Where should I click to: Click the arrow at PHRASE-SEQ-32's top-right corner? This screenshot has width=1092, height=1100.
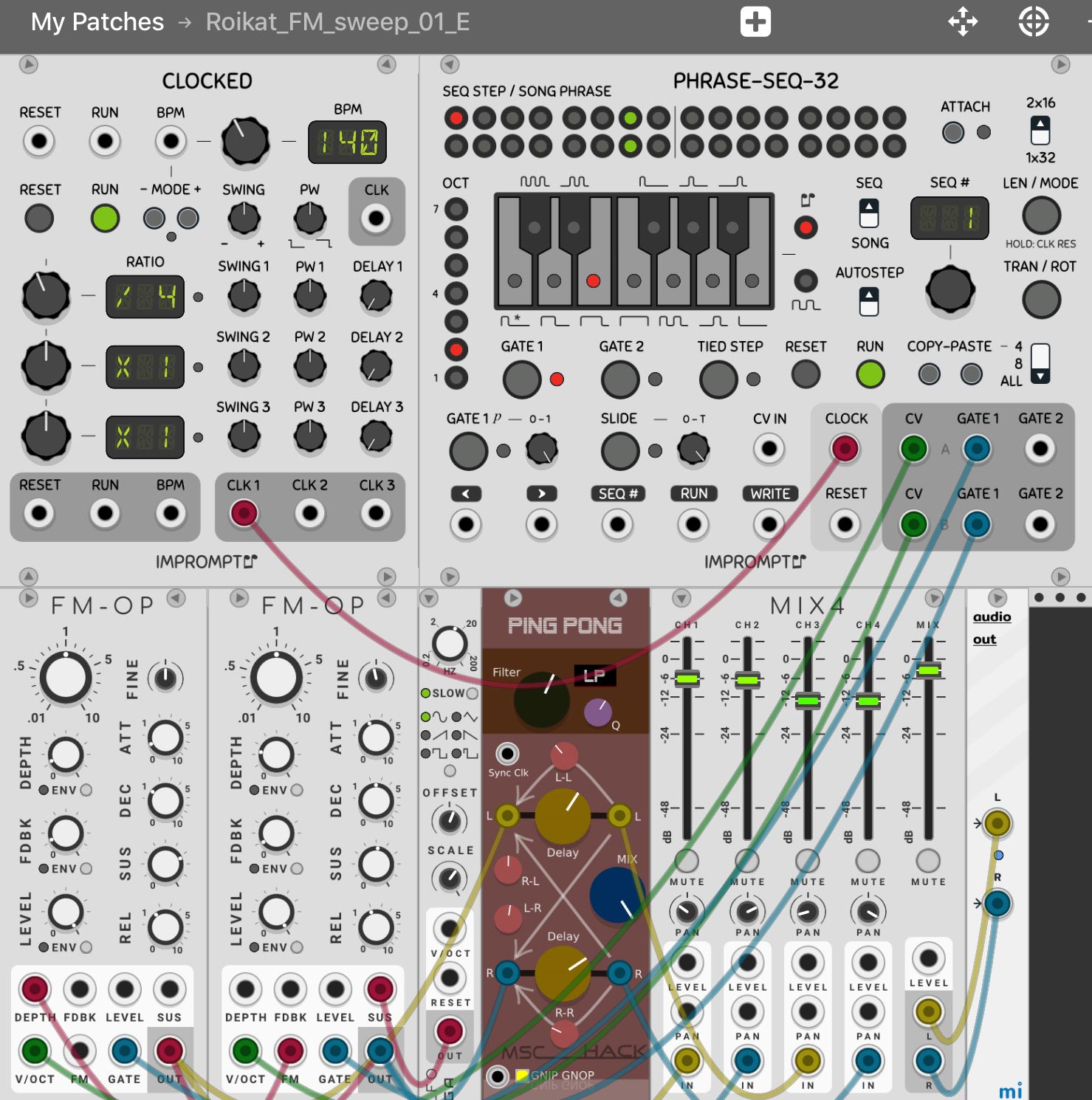pos(1060,64)
